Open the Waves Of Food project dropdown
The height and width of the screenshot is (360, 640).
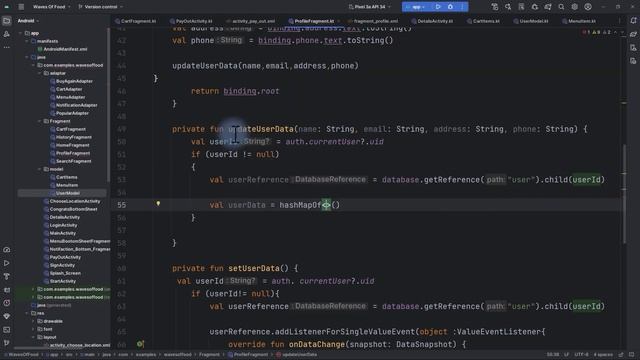pos(51,7)
